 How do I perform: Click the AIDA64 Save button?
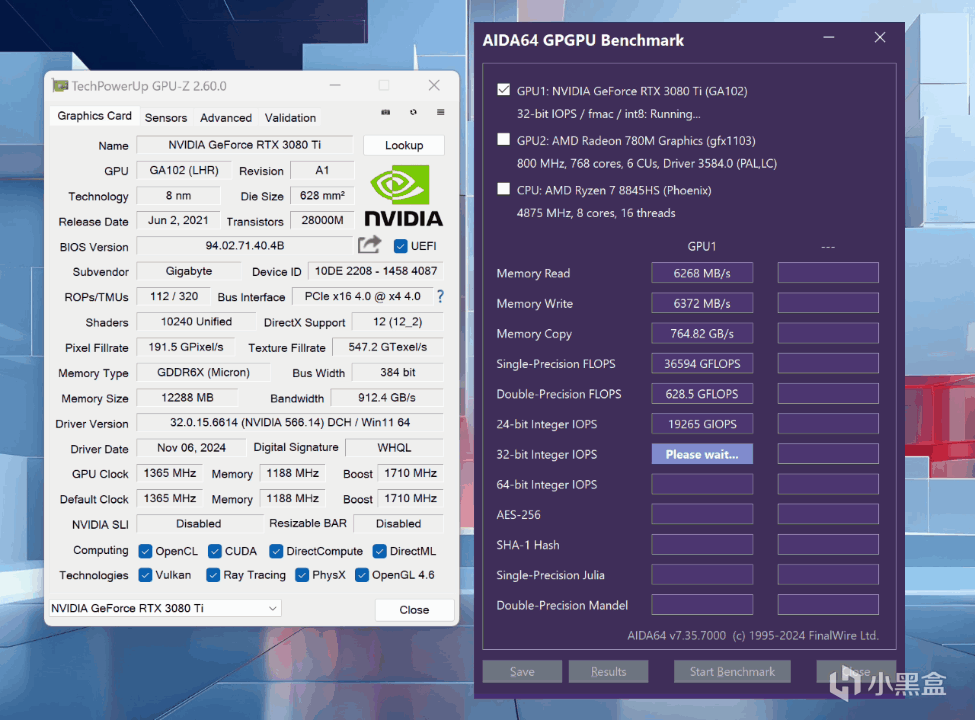522,672
